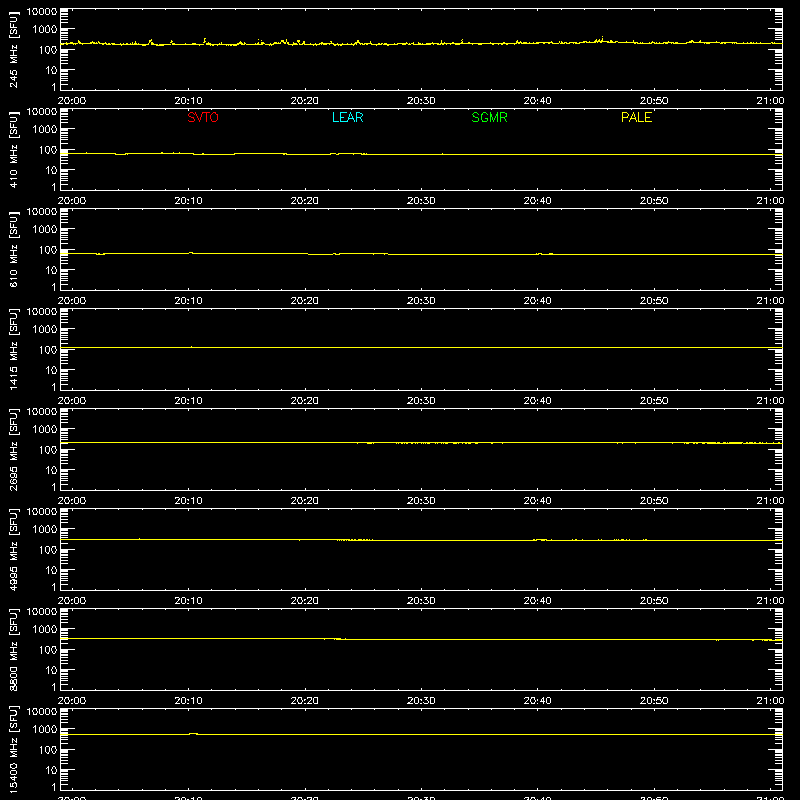
Task: Select the 8800 MHz [SFU] axis title
Action: pyautogui.click(x=14, y=649)
